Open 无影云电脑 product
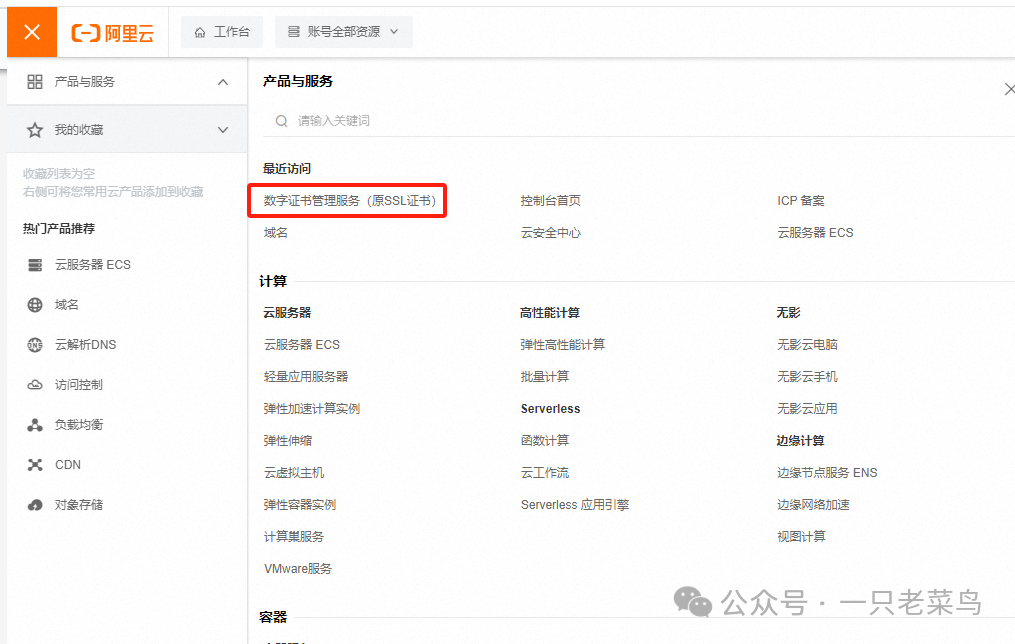This screenshot has height=644, width=1015. coord(807,345)
